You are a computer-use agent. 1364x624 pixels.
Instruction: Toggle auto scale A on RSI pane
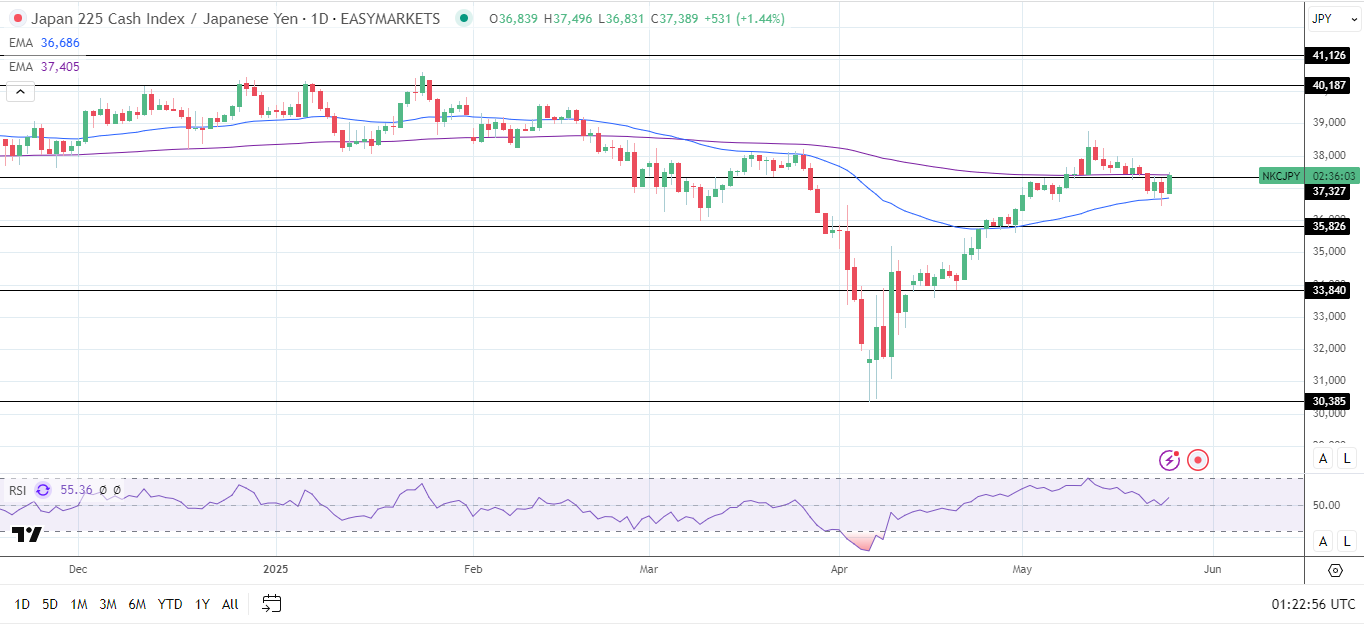(x=1323, y=541)
